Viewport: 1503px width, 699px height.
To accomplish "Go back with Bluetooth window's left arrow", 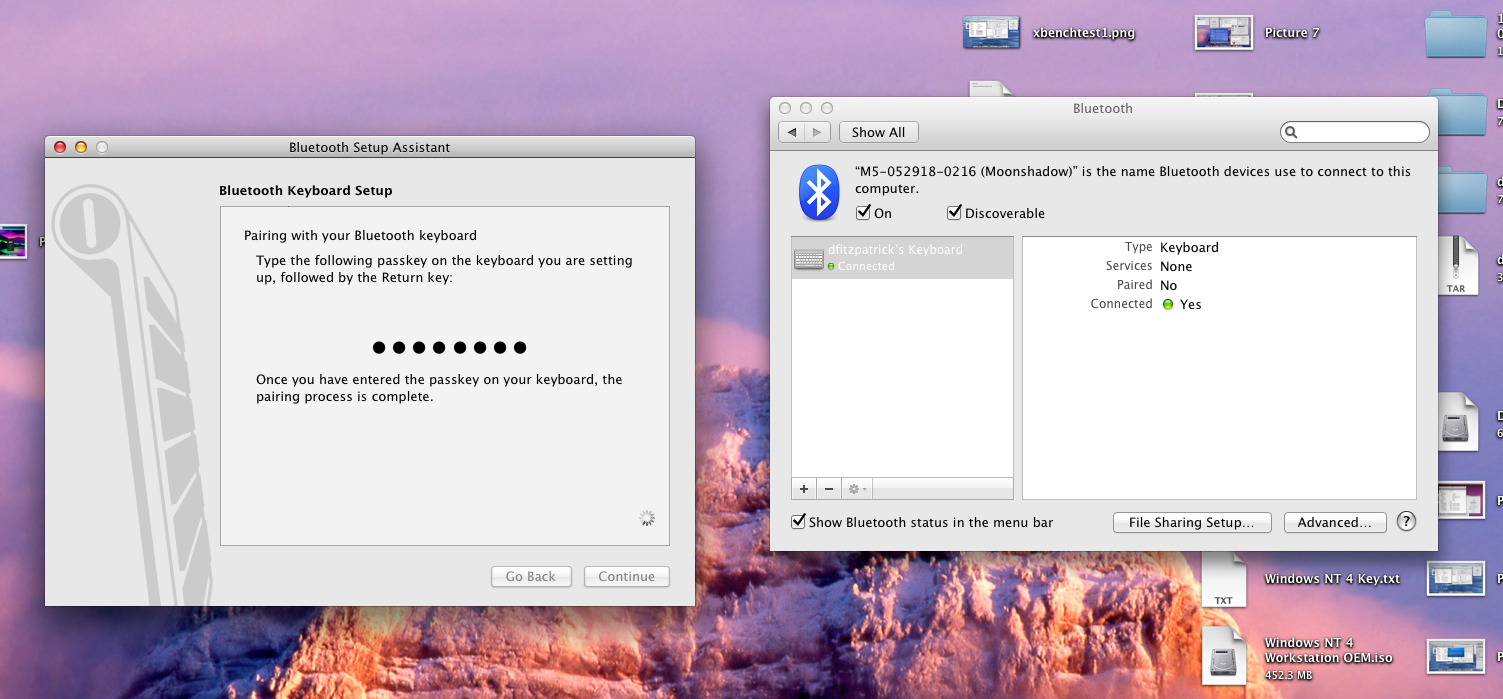I will point(792,132).
